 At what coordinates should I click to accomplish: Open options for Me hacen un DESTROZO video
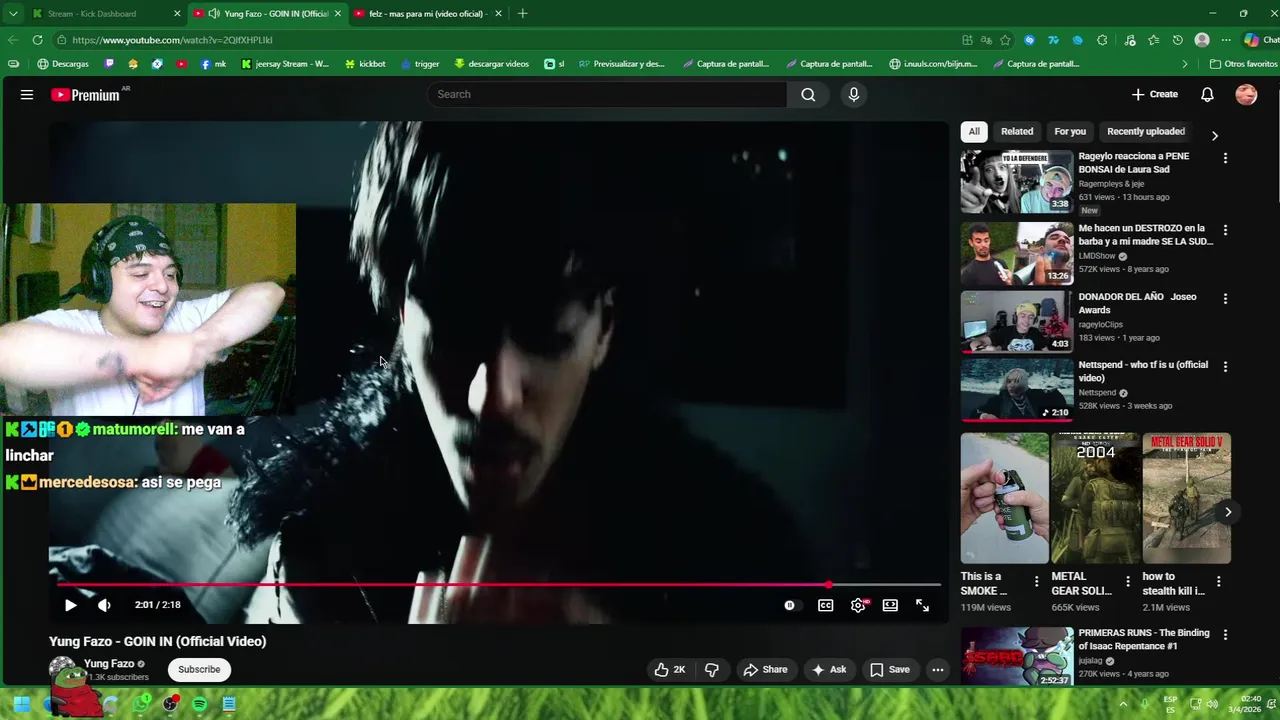click(1225, 230)
